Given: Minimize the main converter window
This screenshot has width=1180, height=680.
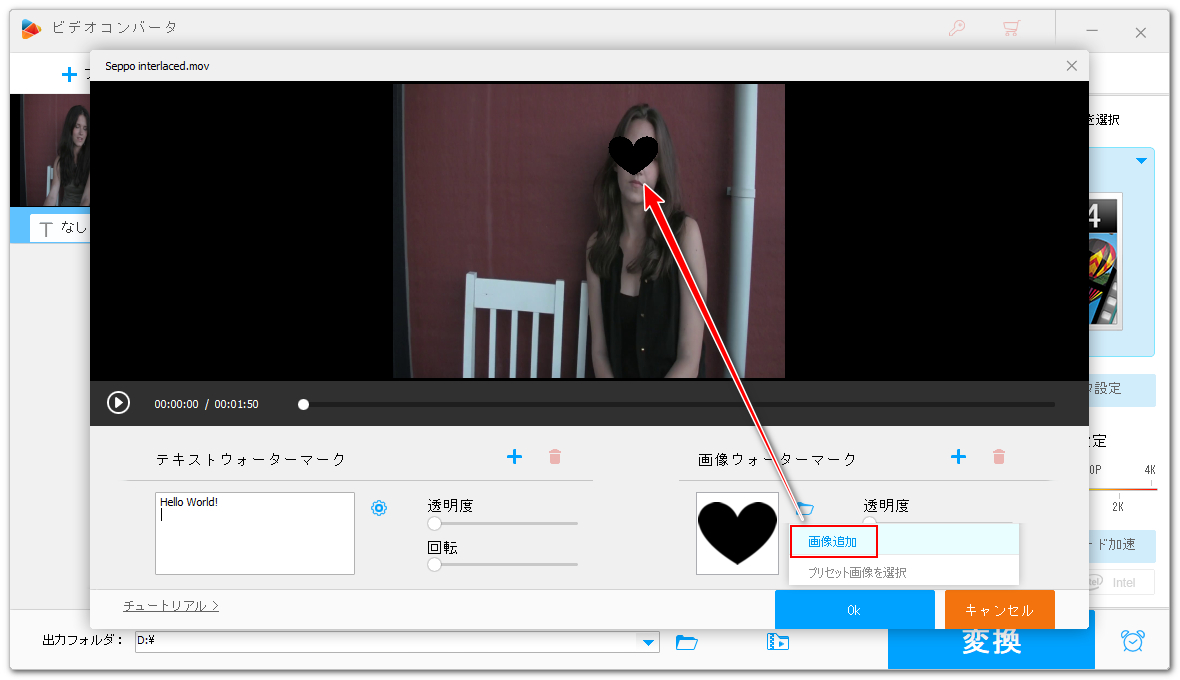Looking at the screenshot, I should click(x=1092, y=31).
